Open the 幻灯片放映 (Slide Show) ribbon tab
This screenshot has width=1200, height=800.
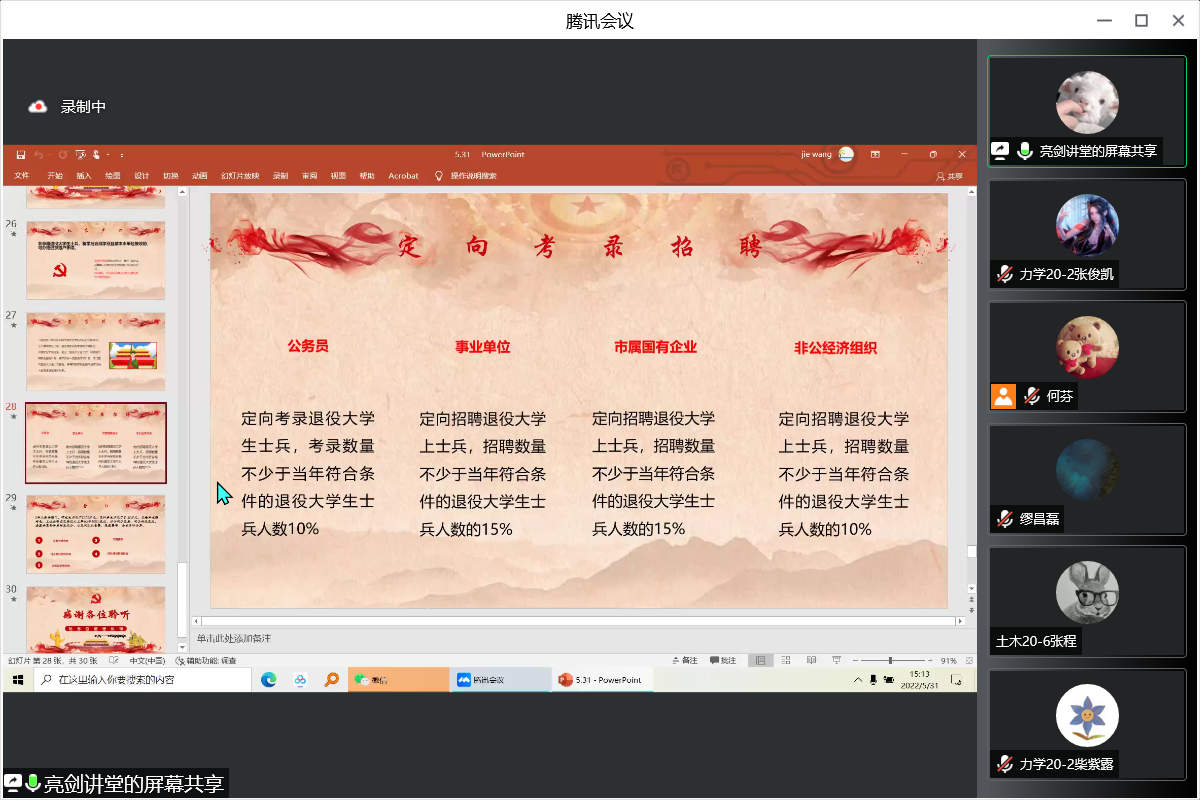[x=240, y=176]
